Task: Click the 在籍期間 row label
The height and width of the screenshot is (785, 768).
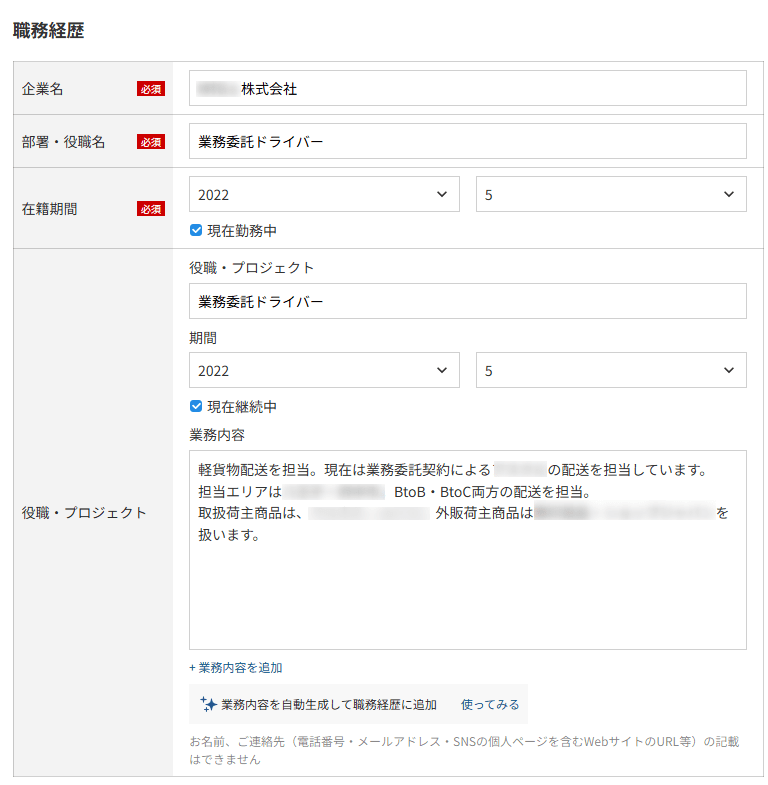Action: [x=50, y=209]
